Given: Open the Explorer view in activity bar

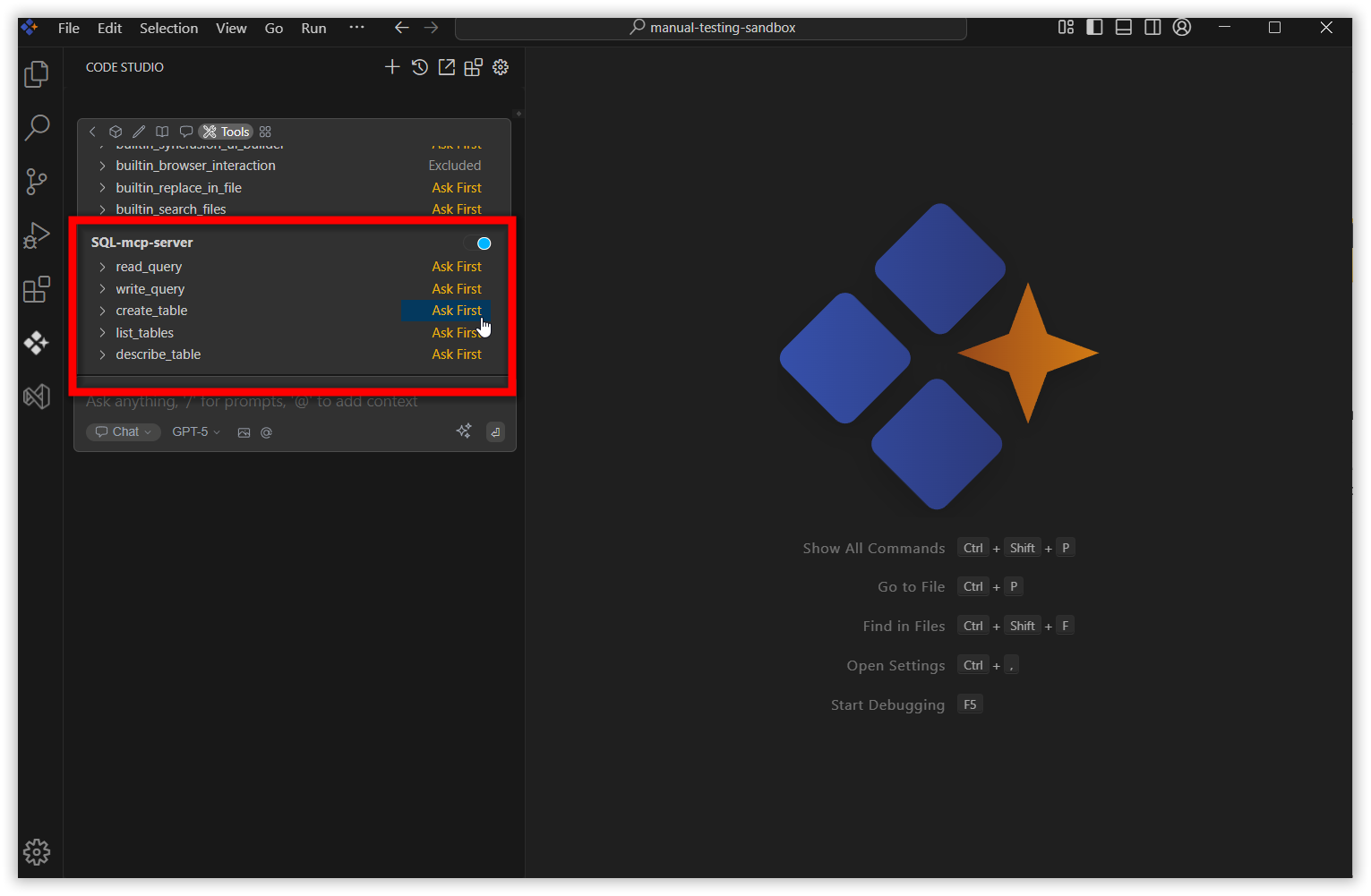Looking at the screenshot, I should [37, 74].
